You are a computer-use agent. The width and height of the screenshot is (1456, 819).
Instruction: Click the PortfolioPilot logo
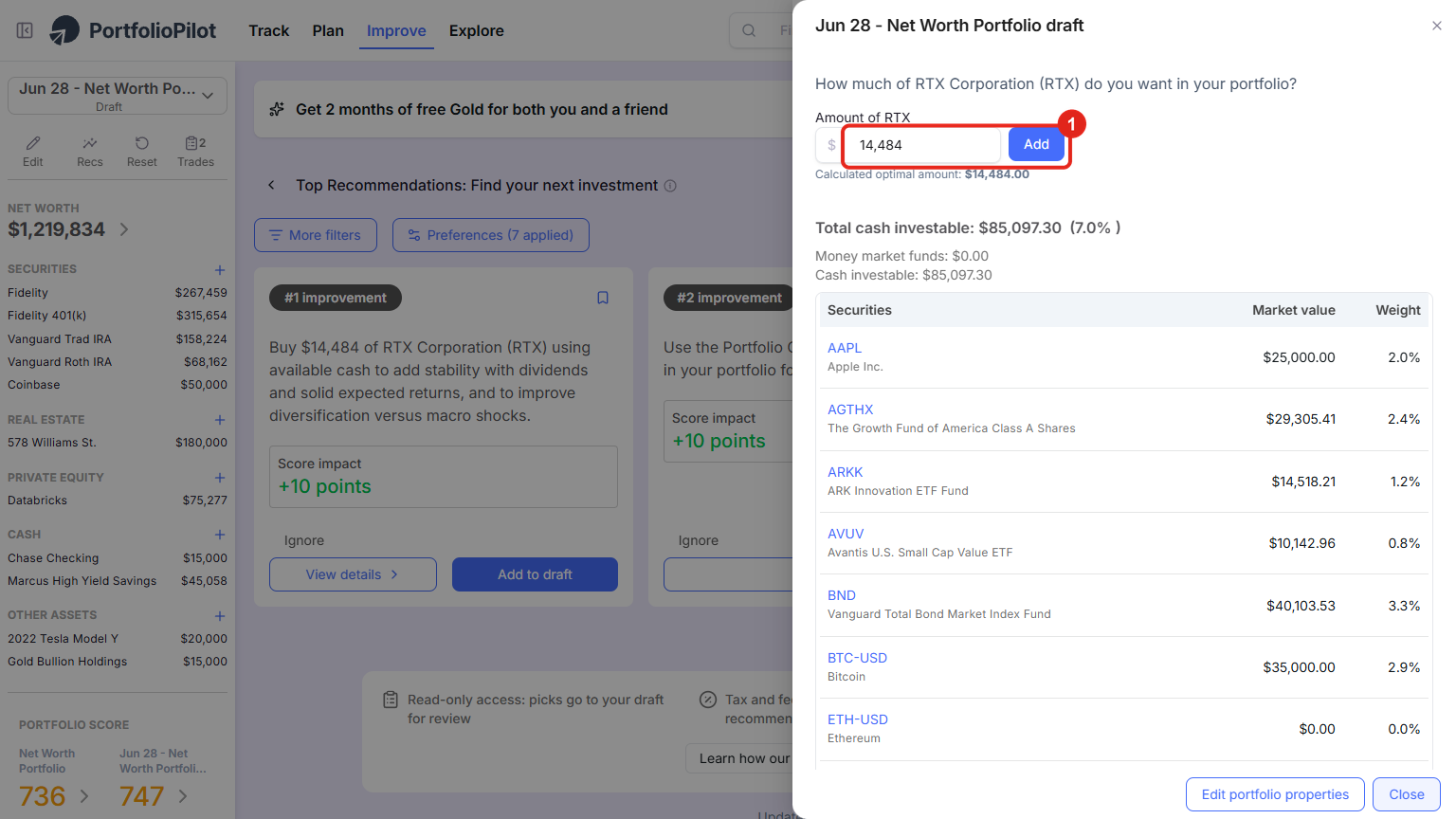133,30
